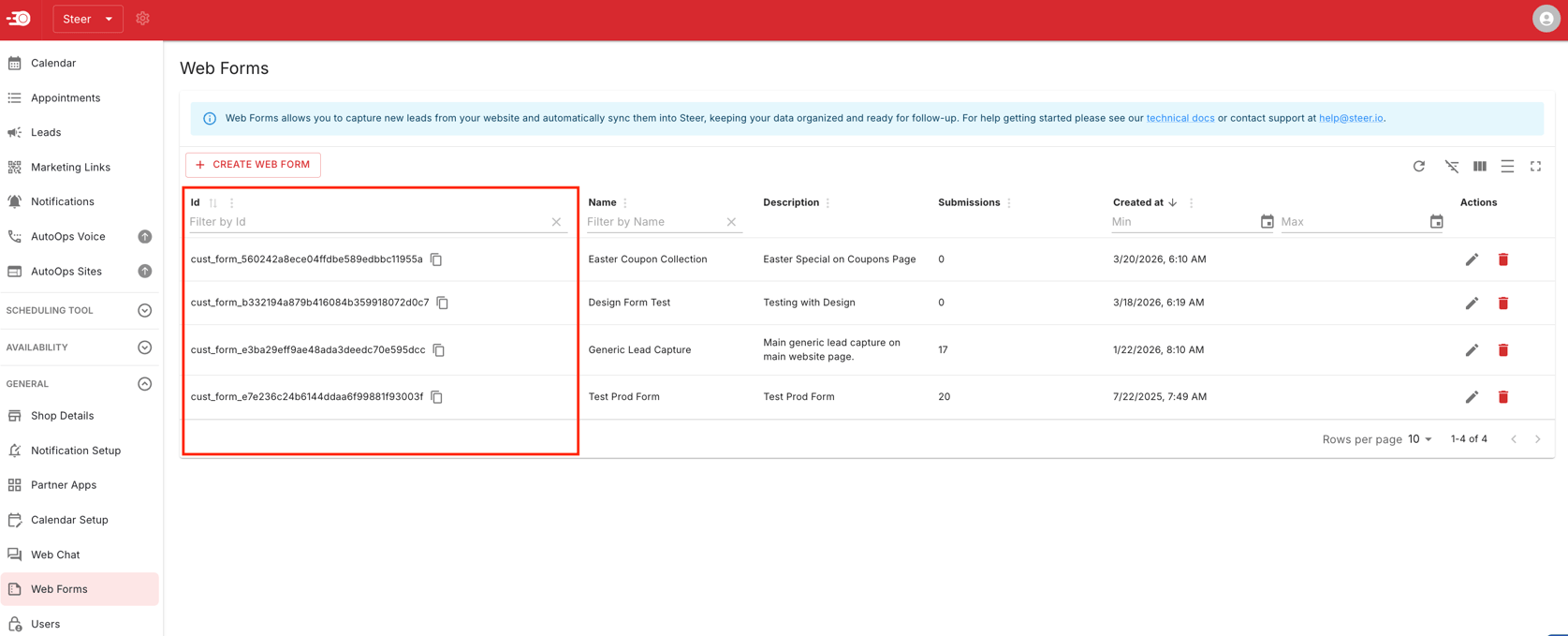Delete Test Prod Form
The height and width of the screenshot is (636, 1568).
[1503, 397]
